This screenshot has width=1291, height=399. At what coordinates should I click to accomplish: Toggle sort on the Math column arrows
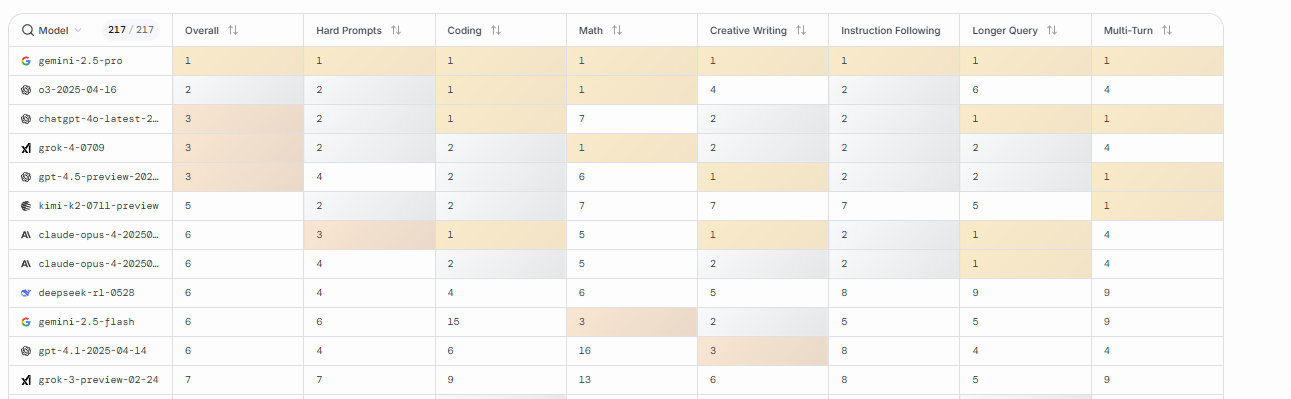(x=617, y=30)
